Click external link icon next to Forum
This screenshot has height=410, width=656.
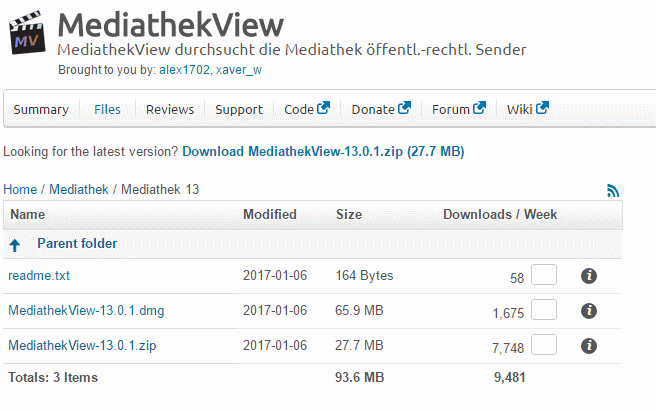point(479,108)
